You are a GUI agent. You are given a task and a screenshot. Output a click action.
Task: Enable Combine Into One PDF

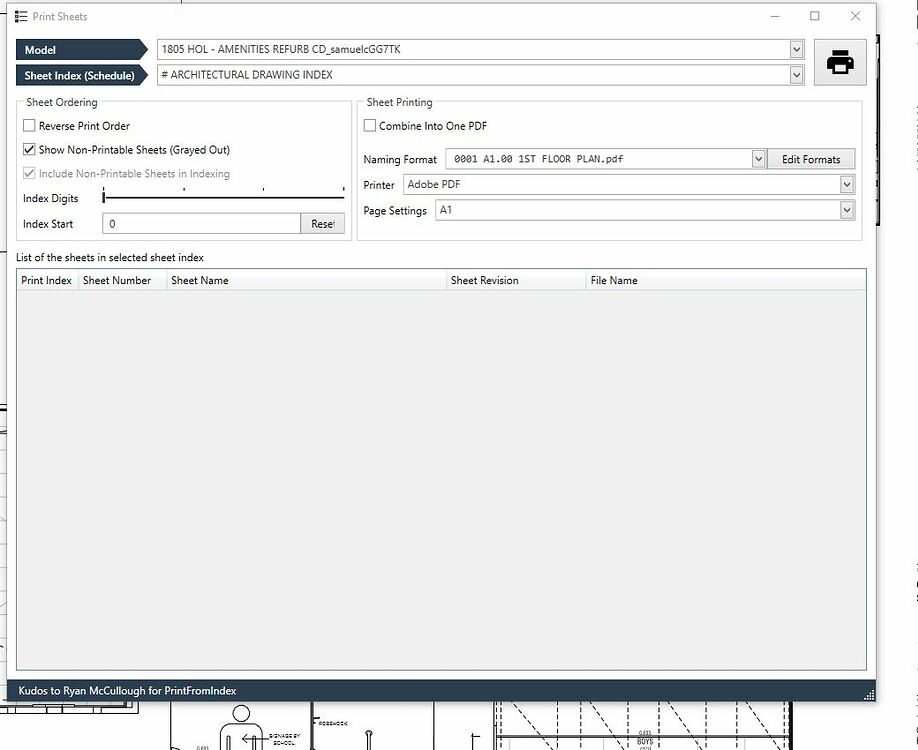tap(369, 125)
